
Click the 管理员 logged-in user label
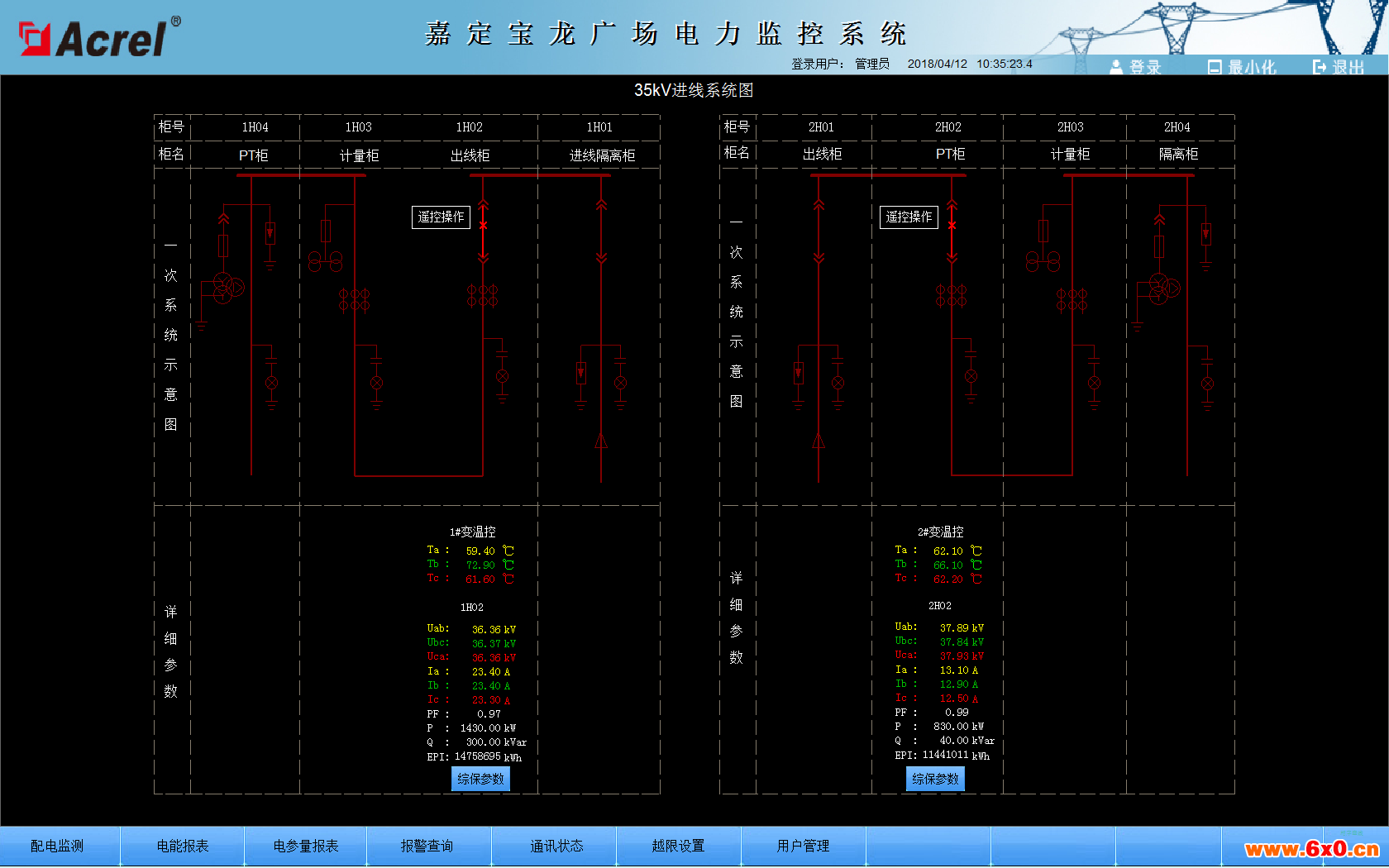(872, 64)
